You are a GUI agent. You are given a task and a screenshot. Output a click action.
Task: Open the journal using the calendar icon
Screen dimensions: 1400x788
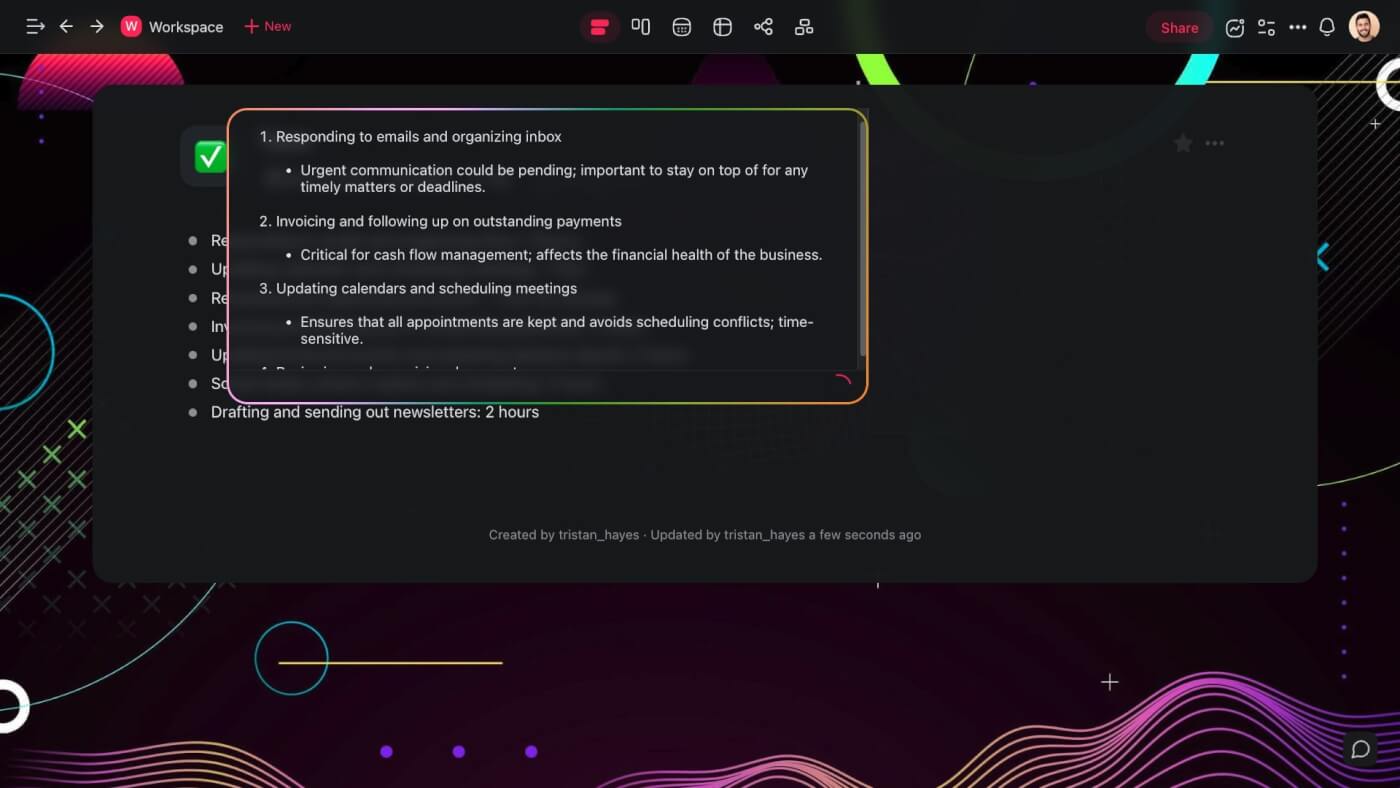tap(681, 26)
